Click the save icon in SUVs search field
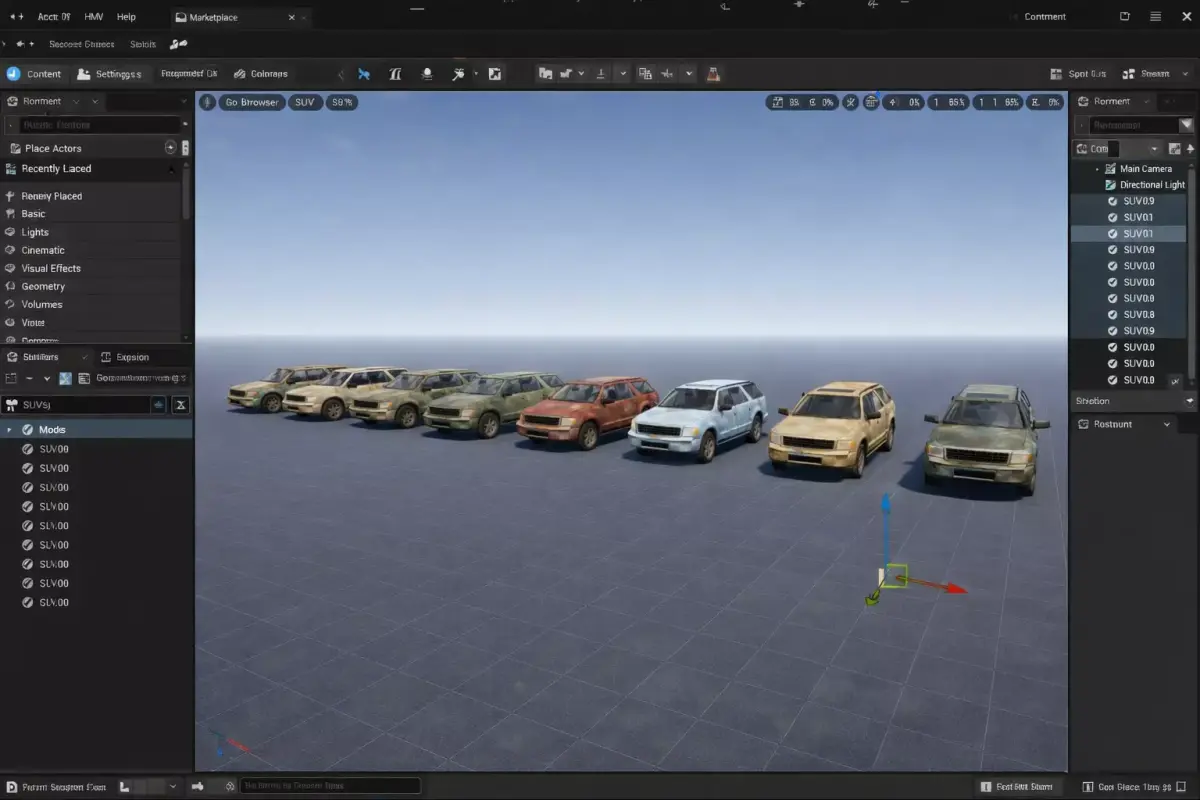The image size is (1200, 800). tap(158, 405)
